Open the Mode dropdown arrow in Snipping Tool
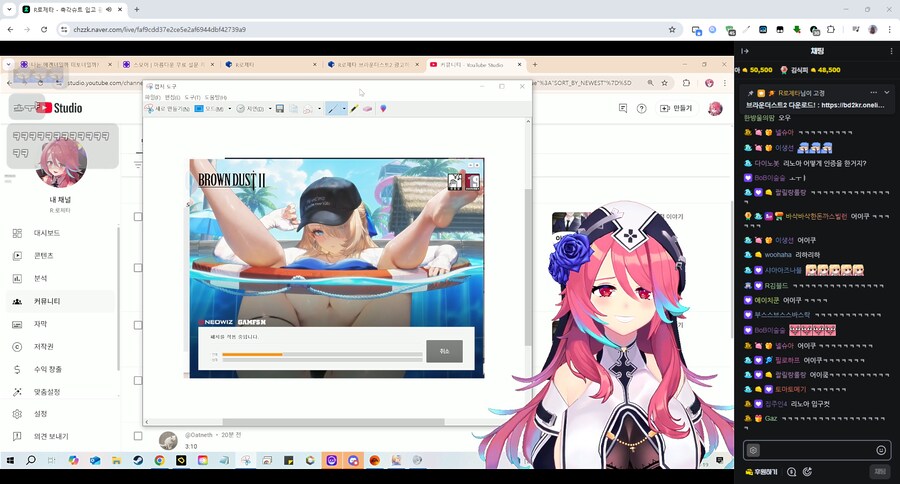 [x=230, y=109]
